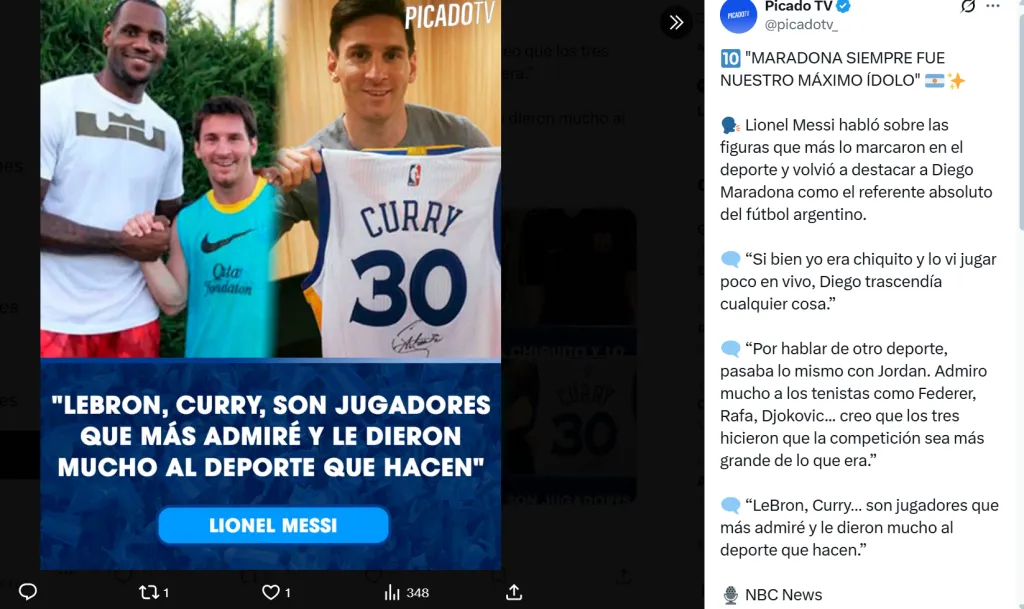Click the blue verified badge next to Picado TV
Screen dimensions: 1024x609
coord(844,7)
